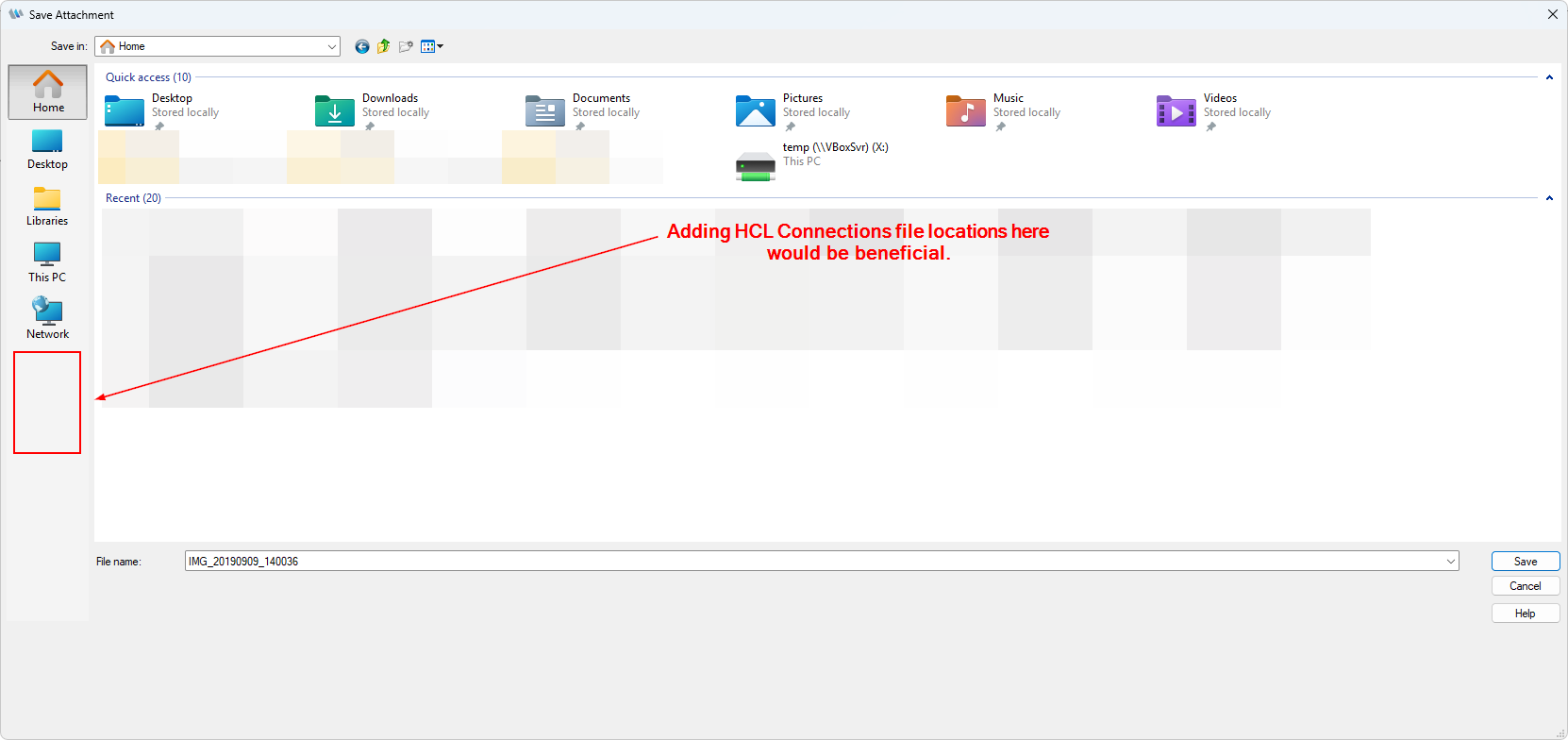
Task: Select Desktop in the places sidebar
Action: coord(47,149)
